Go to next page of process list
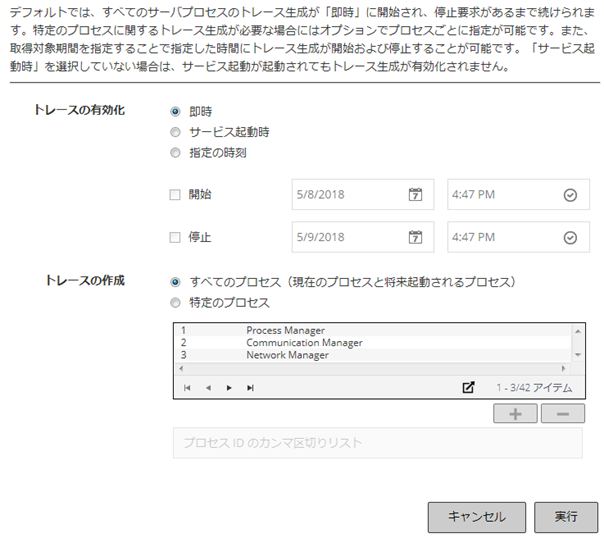Screen dimensions: 604x538 [229, 388]
